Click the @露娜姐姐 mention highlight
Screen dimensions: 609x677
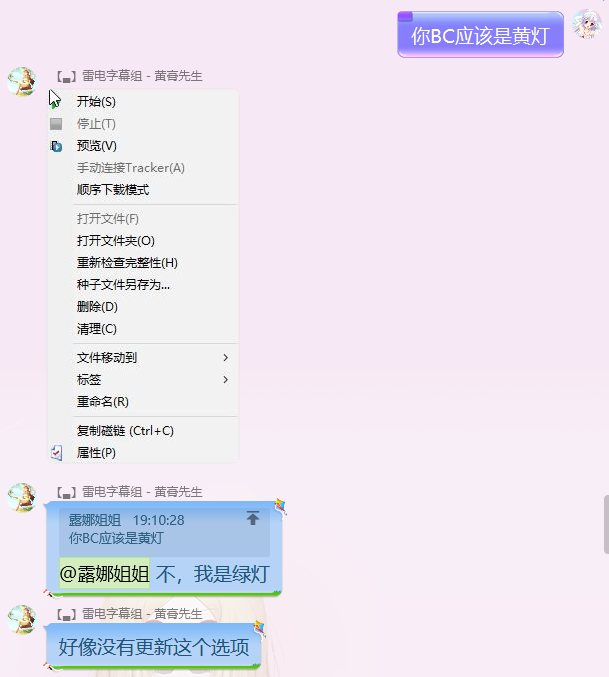[104, 573]
